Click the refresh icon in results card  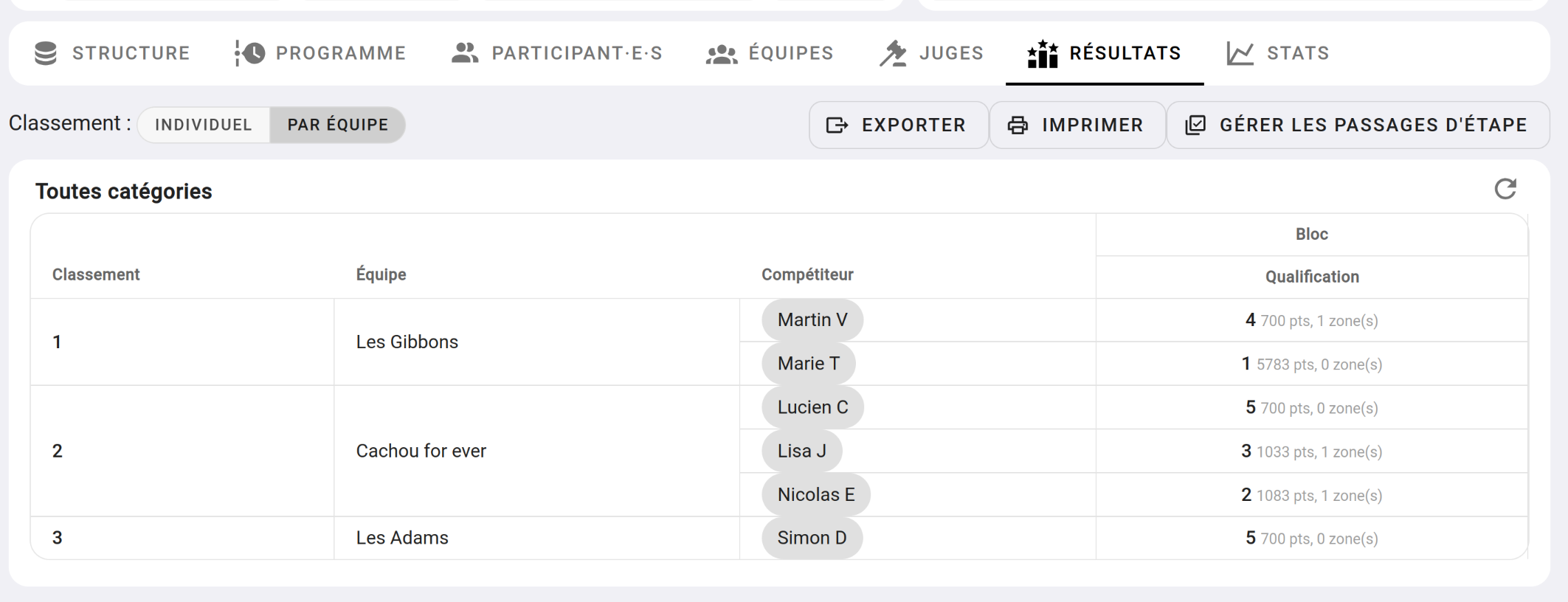(1505, 190)
